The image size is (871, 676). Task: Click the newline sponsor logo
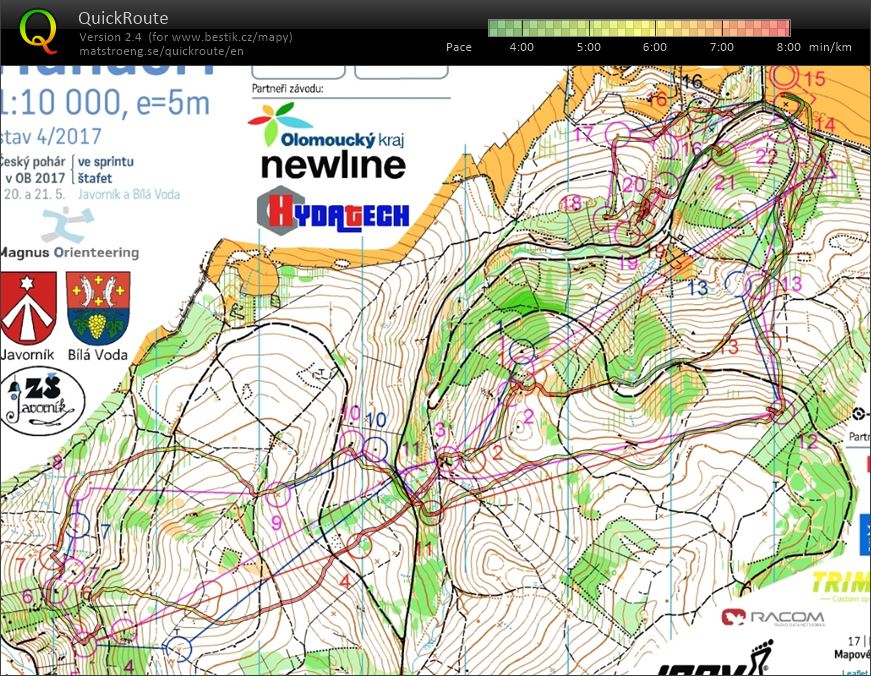tap(333, 166)
